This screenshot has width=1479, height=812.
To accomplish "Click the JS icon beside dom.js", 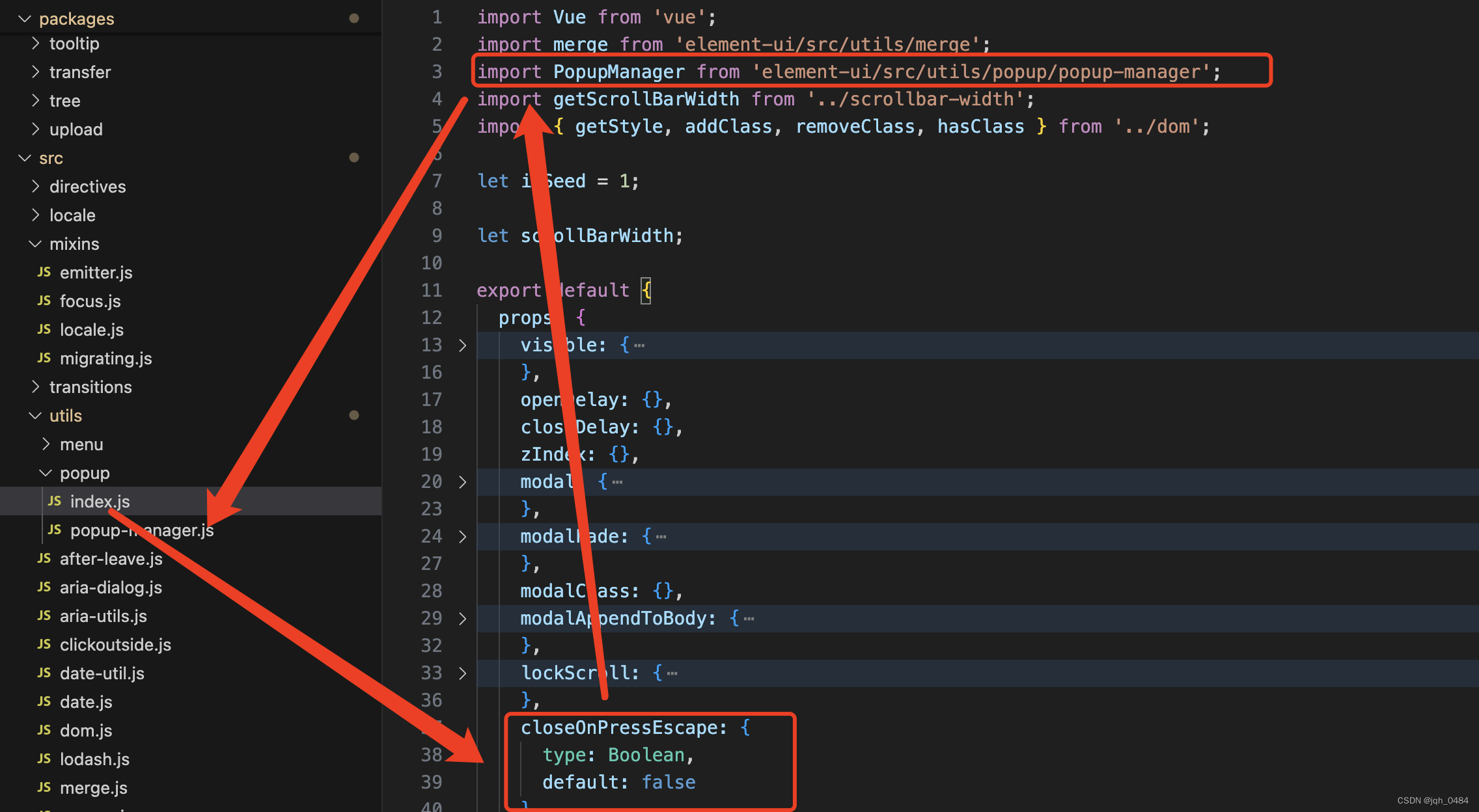I will pos(44,730).
